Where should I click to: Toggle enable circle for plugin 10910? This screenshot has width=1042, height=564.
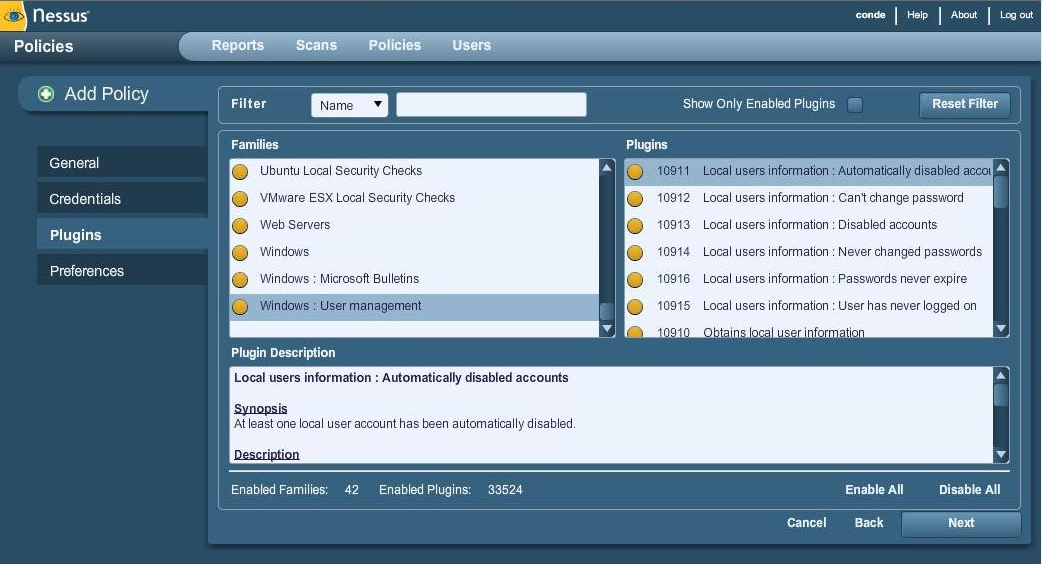tap(635, 331)
